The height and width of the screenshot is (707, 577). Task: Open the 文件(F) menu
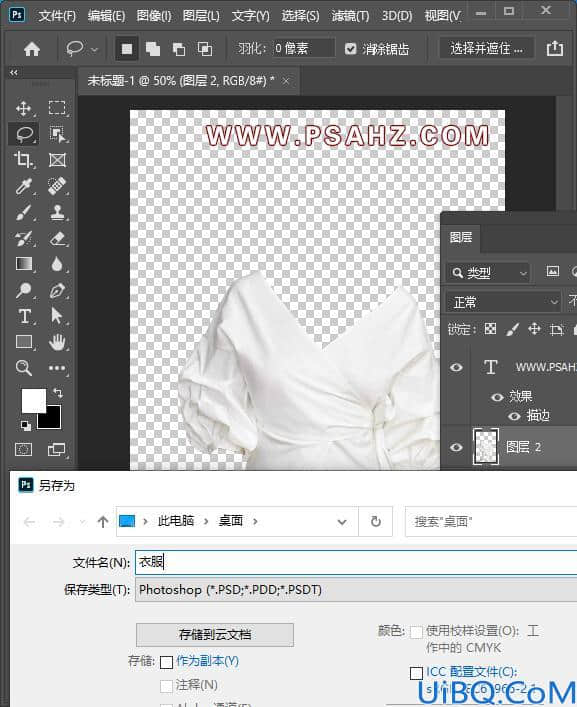tap(57, 16)
